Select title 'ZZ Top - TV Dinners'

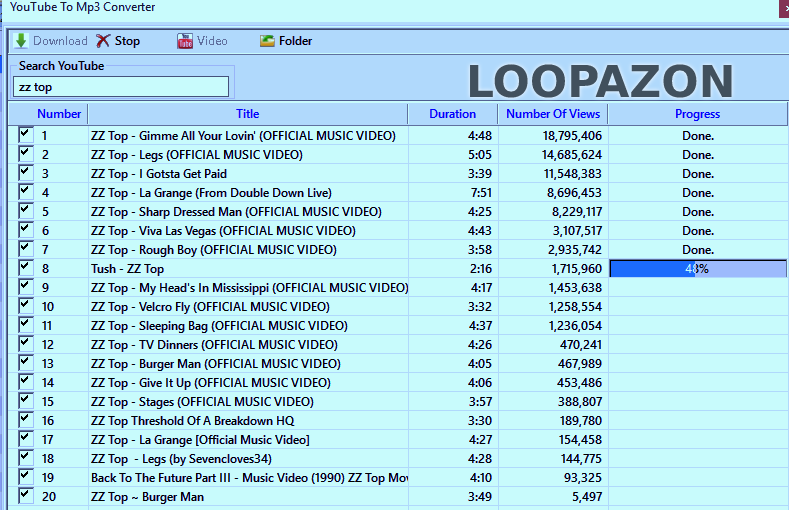214,345
